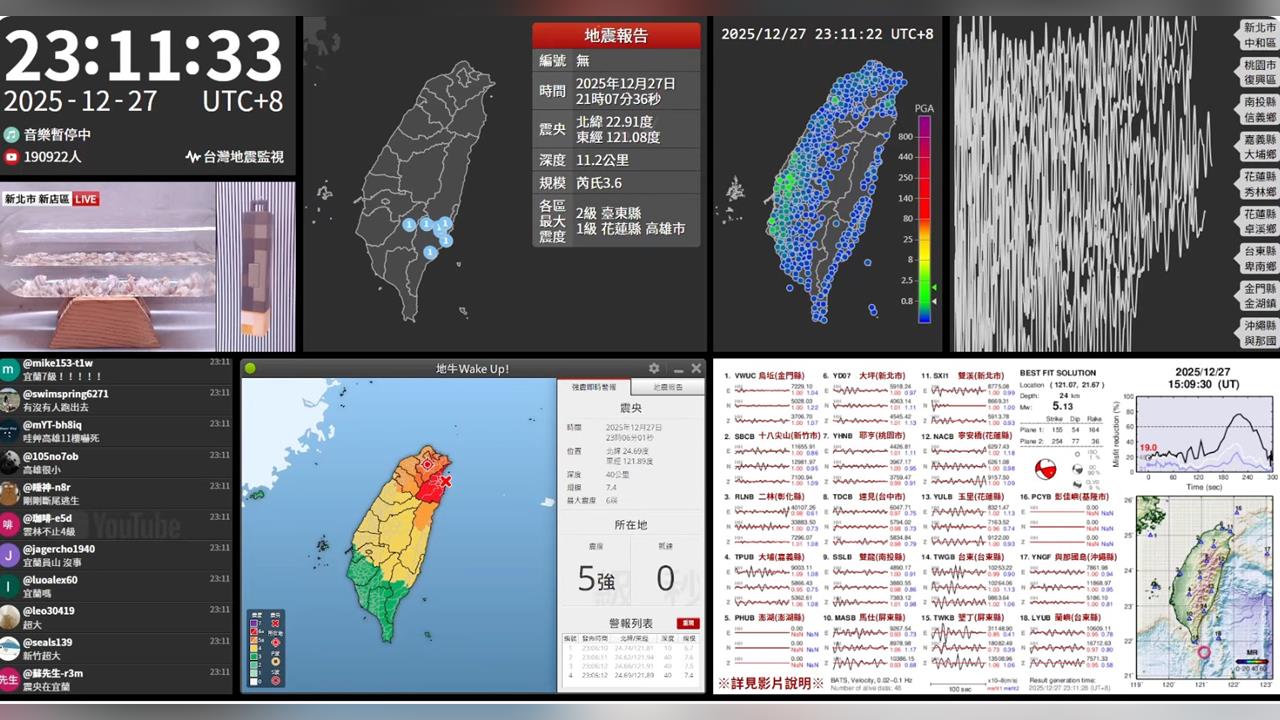Click the music note icon next to 音樂暫停中

point(11,135)
